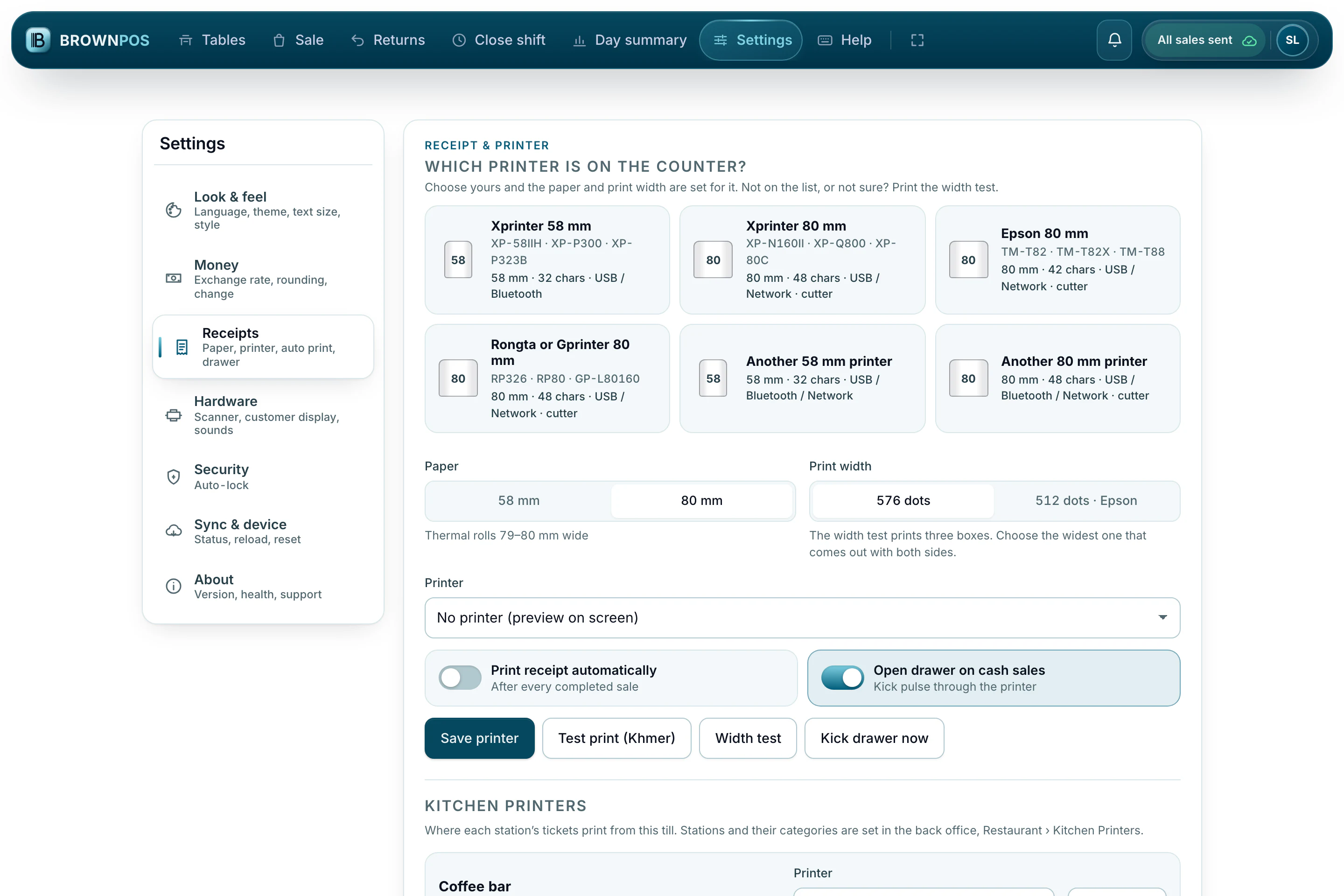
Task: Click the Receipts icon in sidebar
Action: point(182,347)
